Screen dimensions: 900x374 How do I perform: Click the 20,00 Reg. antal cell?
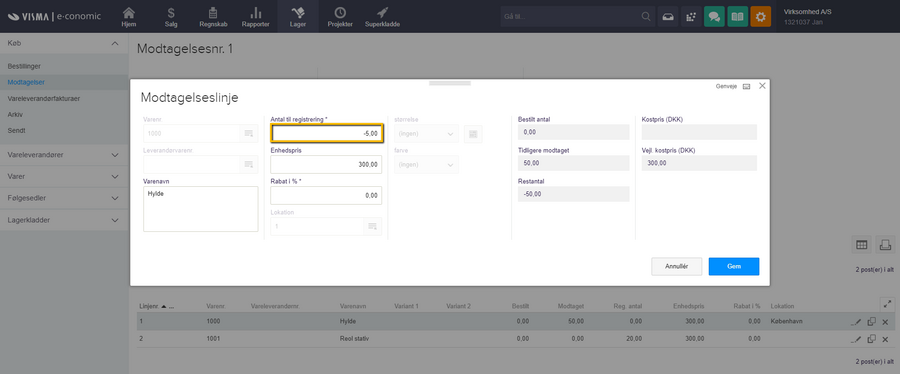point(634,339)
